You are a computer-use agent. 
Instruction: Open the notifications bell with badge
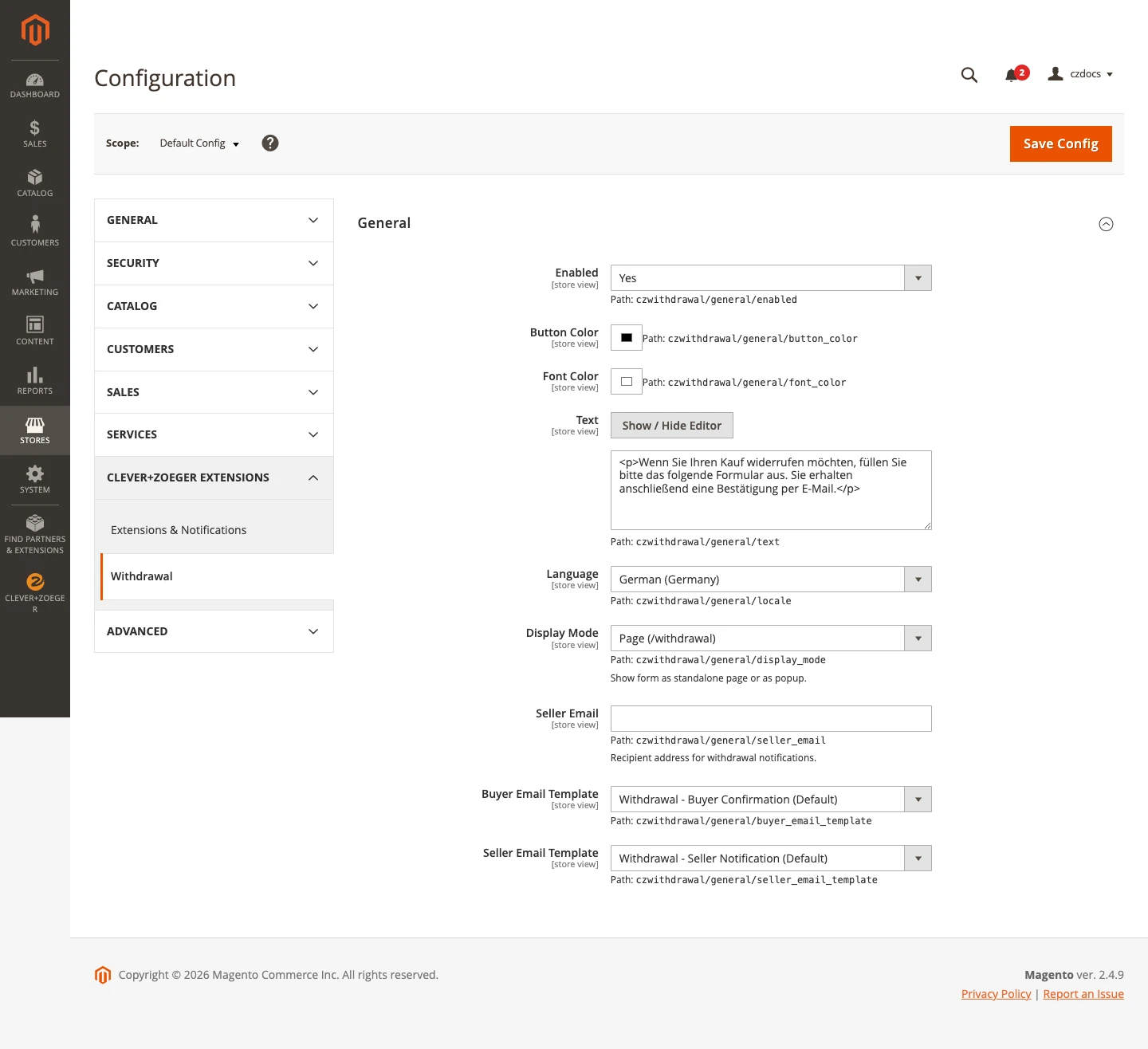point(1016,74)
